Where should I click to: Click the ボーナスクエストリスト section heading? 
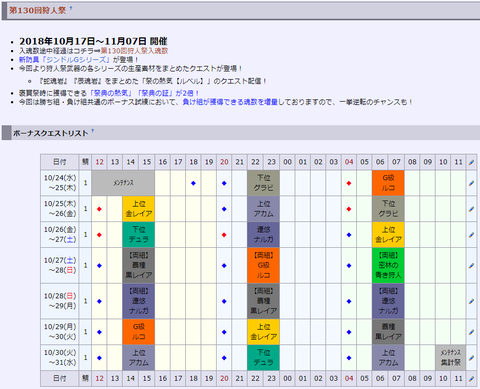coord(50,133)
